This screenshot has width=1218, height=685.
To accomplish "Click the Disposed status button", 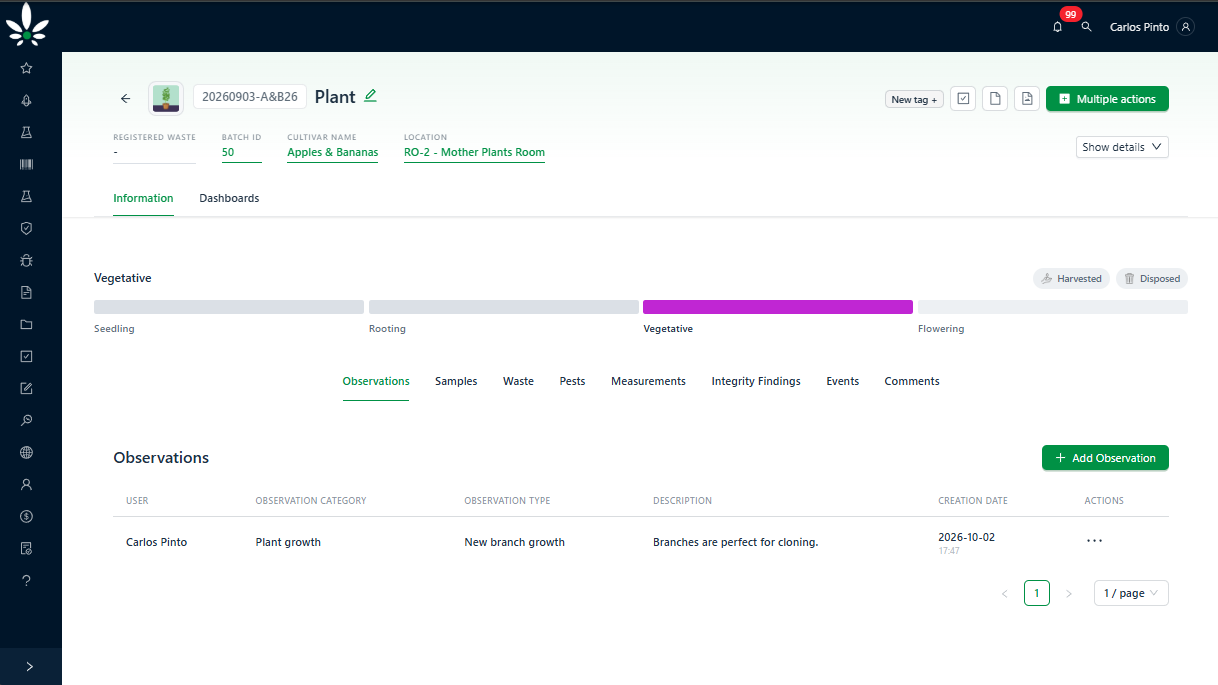I will (x=1152, y=279).
